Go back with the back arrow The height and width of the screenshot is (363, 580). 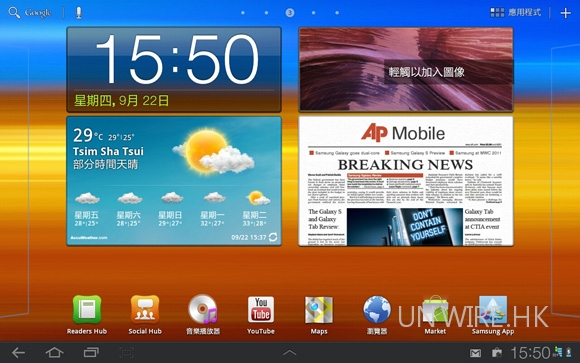(18, 353)
